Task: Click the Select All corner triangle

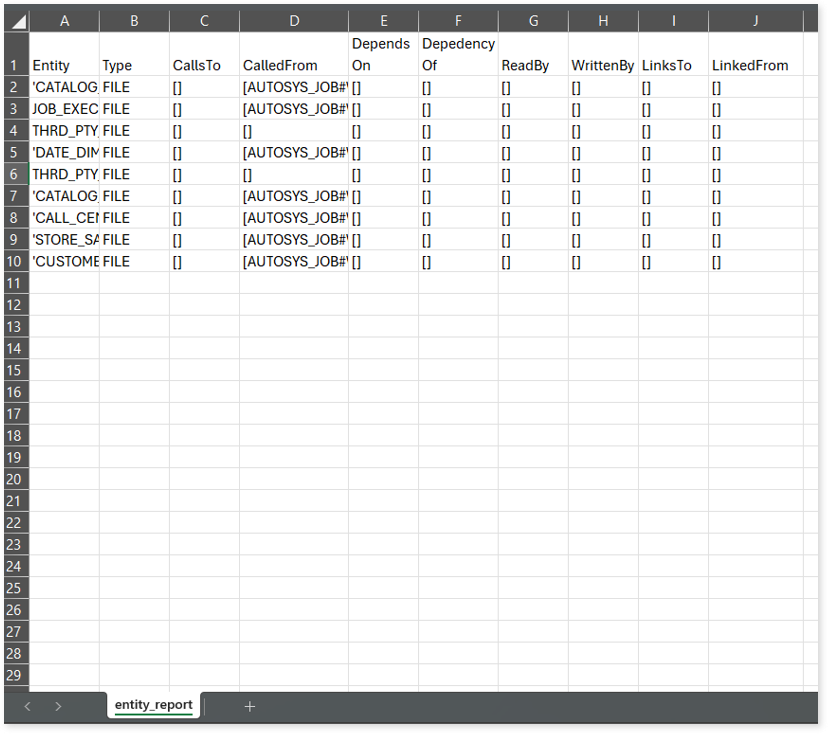Action: 16,21
